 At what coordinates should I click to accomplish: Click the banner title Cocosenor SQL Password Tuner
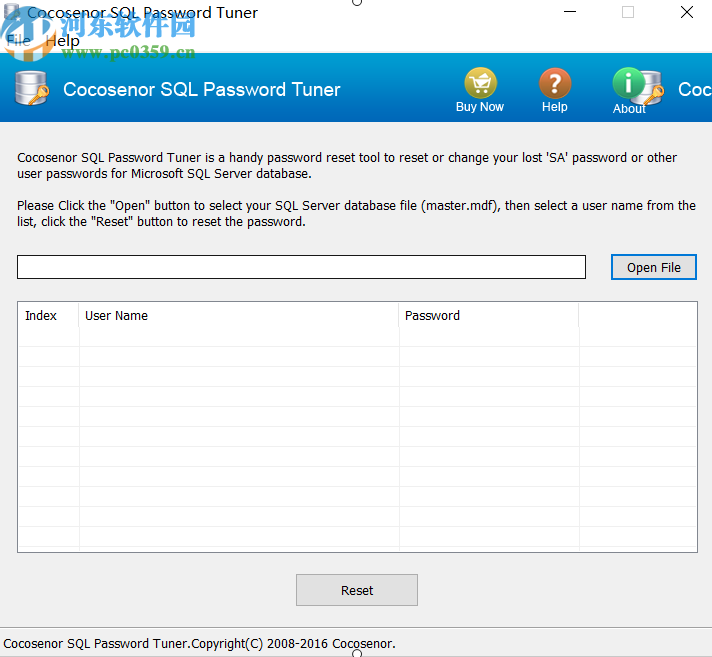tap(202, 89)
